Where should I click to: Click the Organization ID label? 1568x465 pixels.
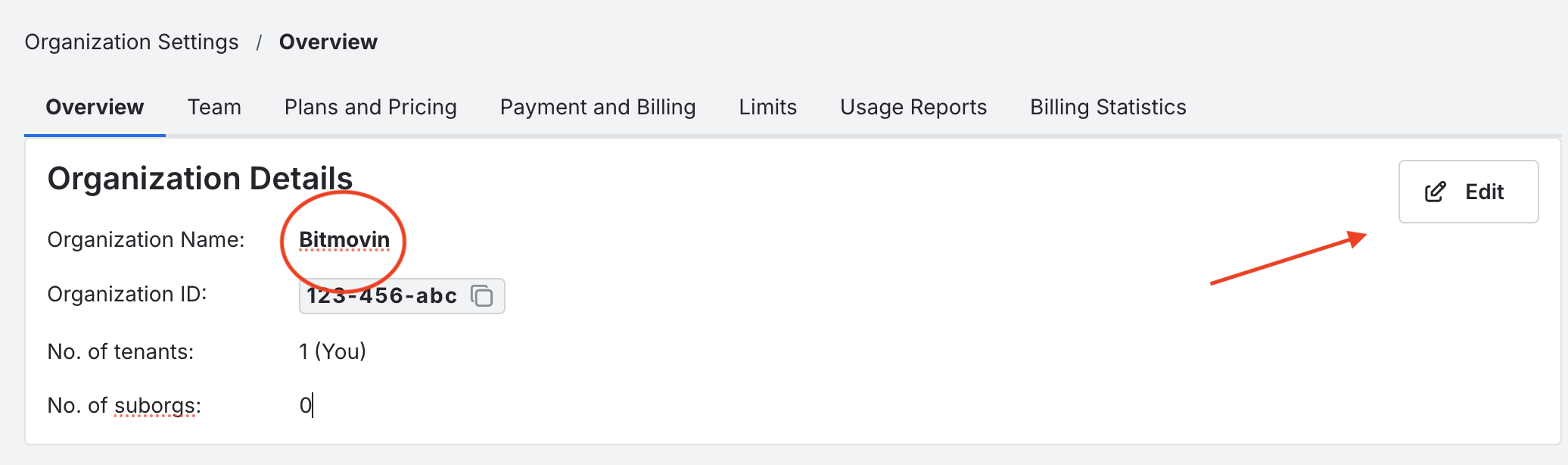point(127,294)
